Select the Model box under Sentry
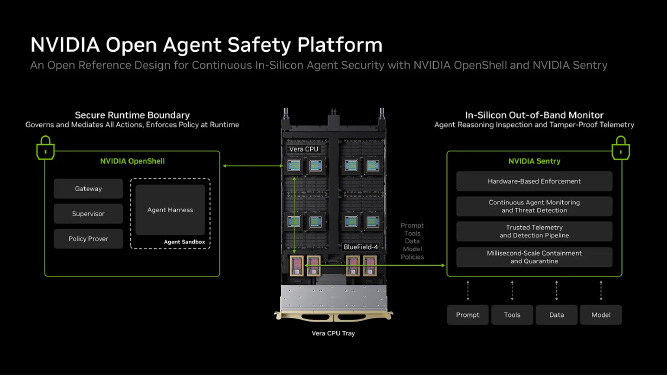The image size is (667, 375). pyautogui.click(x=601, y=315)
